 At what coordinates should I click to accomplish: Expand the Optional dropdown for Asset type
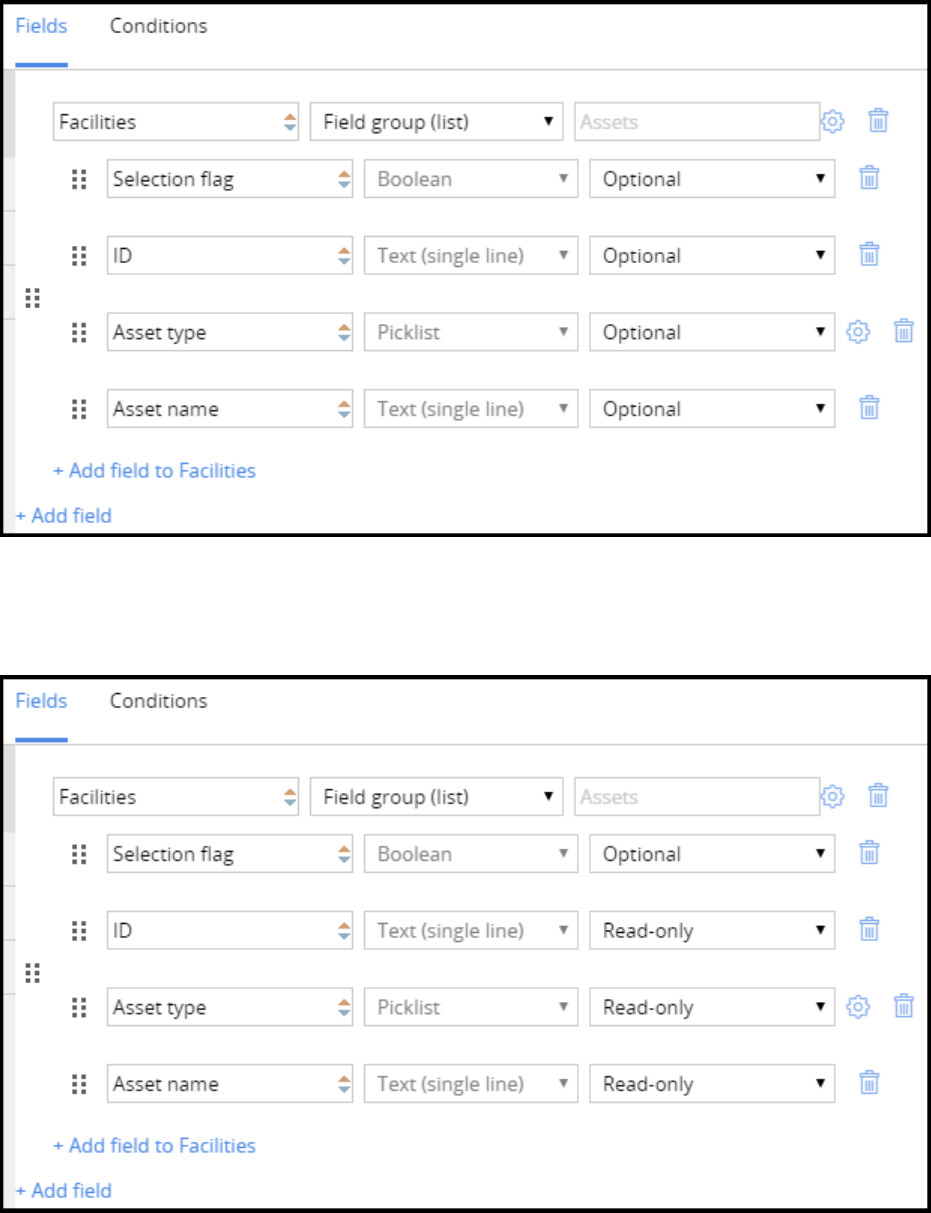pyautogui.click(x=712, y=332)
